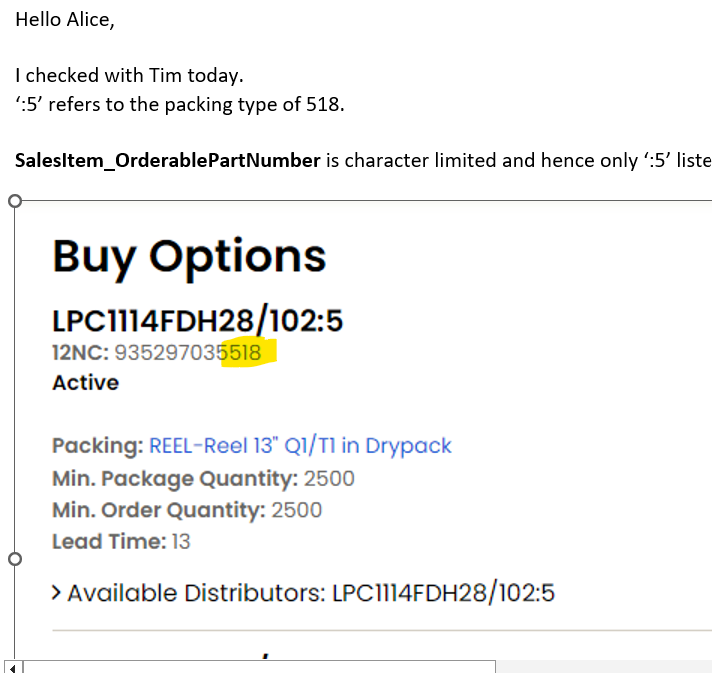Click the "I checked with Tim today" sentence
This screenshot has width=712, height=673.
pyautogui.click(x=129, y=75)
